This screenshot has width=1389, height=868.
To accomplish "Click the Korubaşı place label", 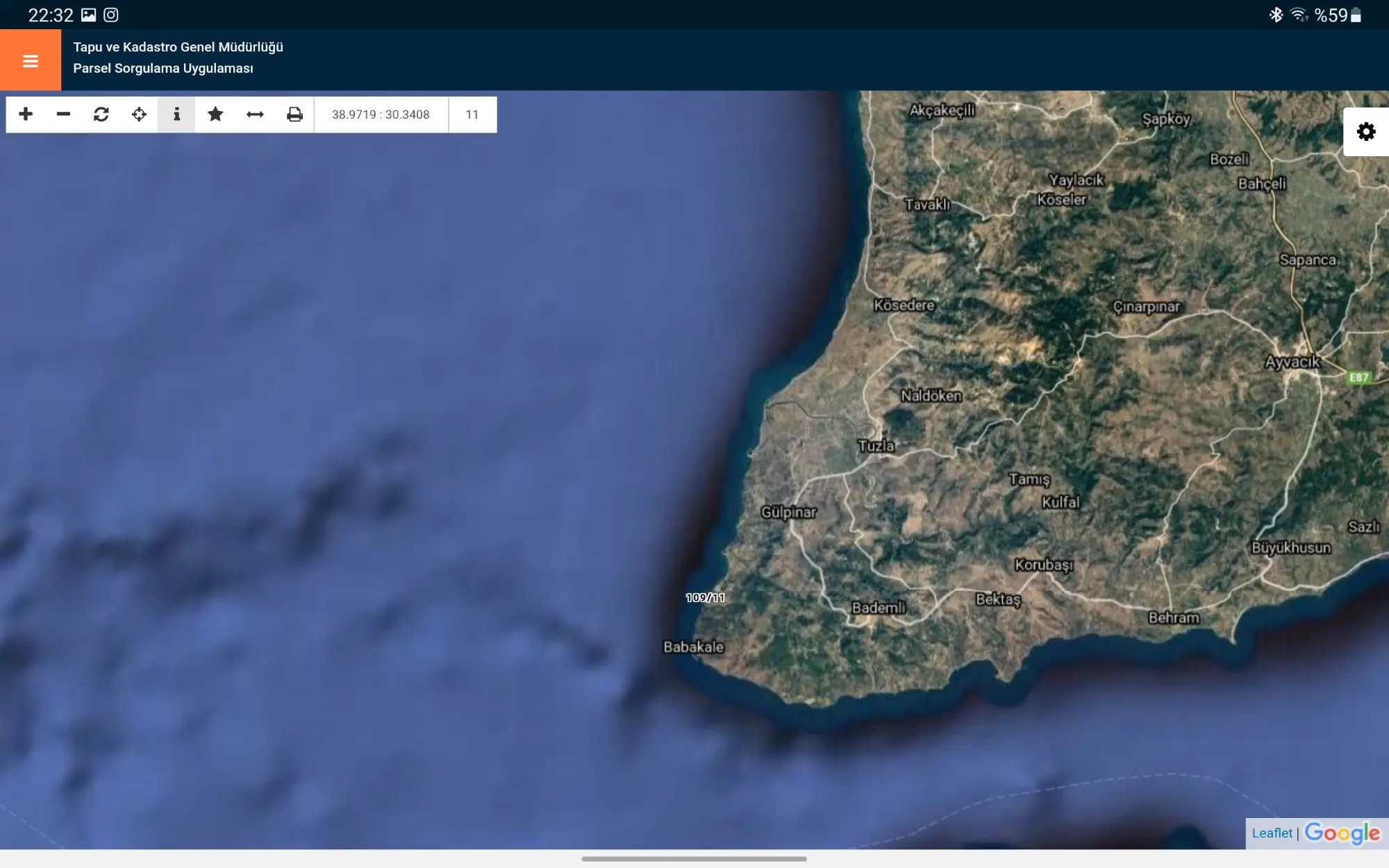I will tap(1044, 565).
